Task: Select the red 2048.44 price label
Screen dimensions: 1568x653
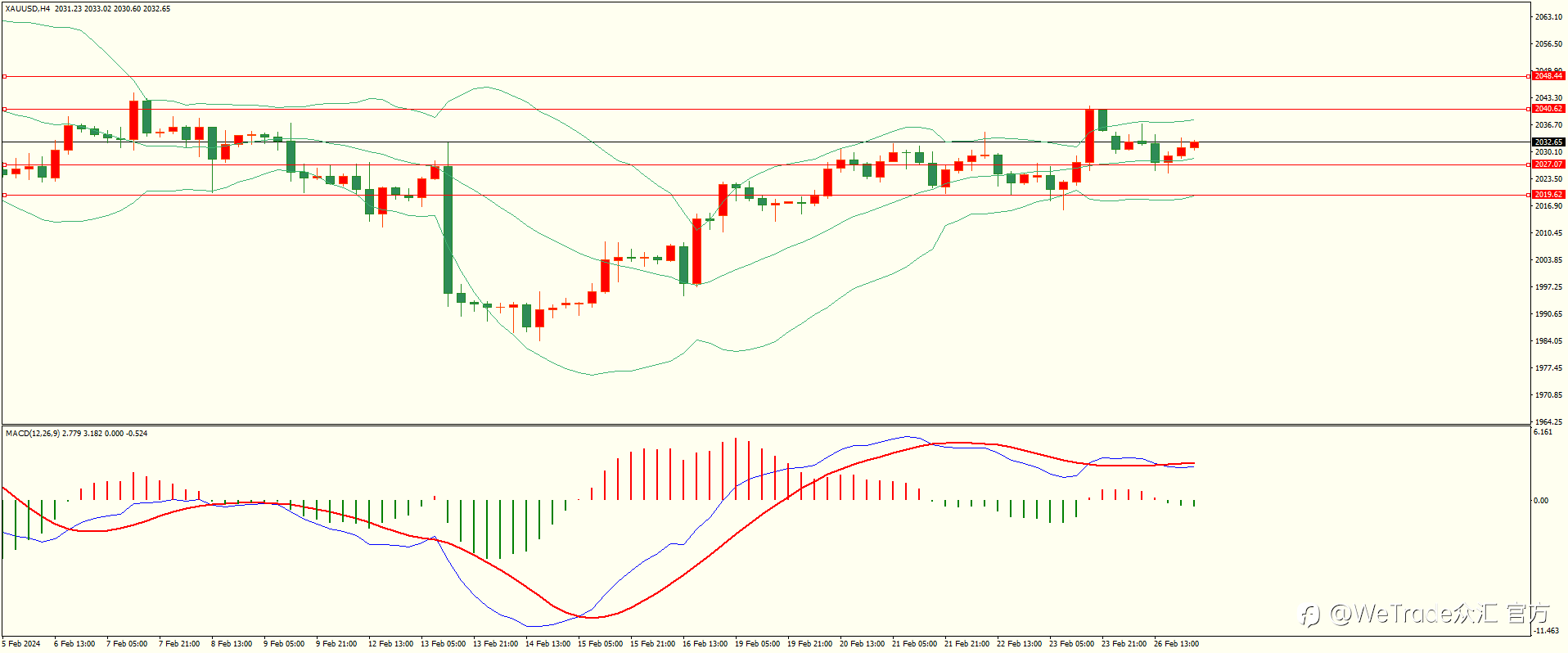Action: point(1548,76)
